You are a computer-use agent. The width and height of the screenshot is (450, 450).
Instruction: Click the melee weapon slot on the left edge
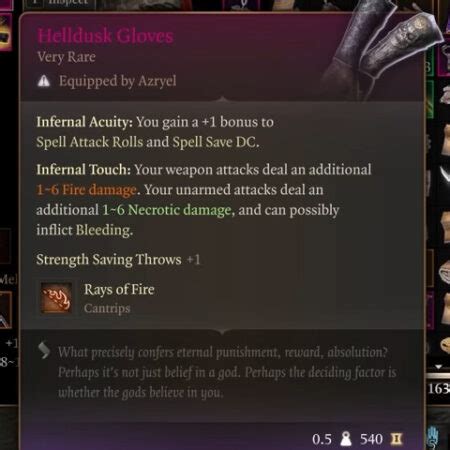pyautogui.click(x=5, y=310)
